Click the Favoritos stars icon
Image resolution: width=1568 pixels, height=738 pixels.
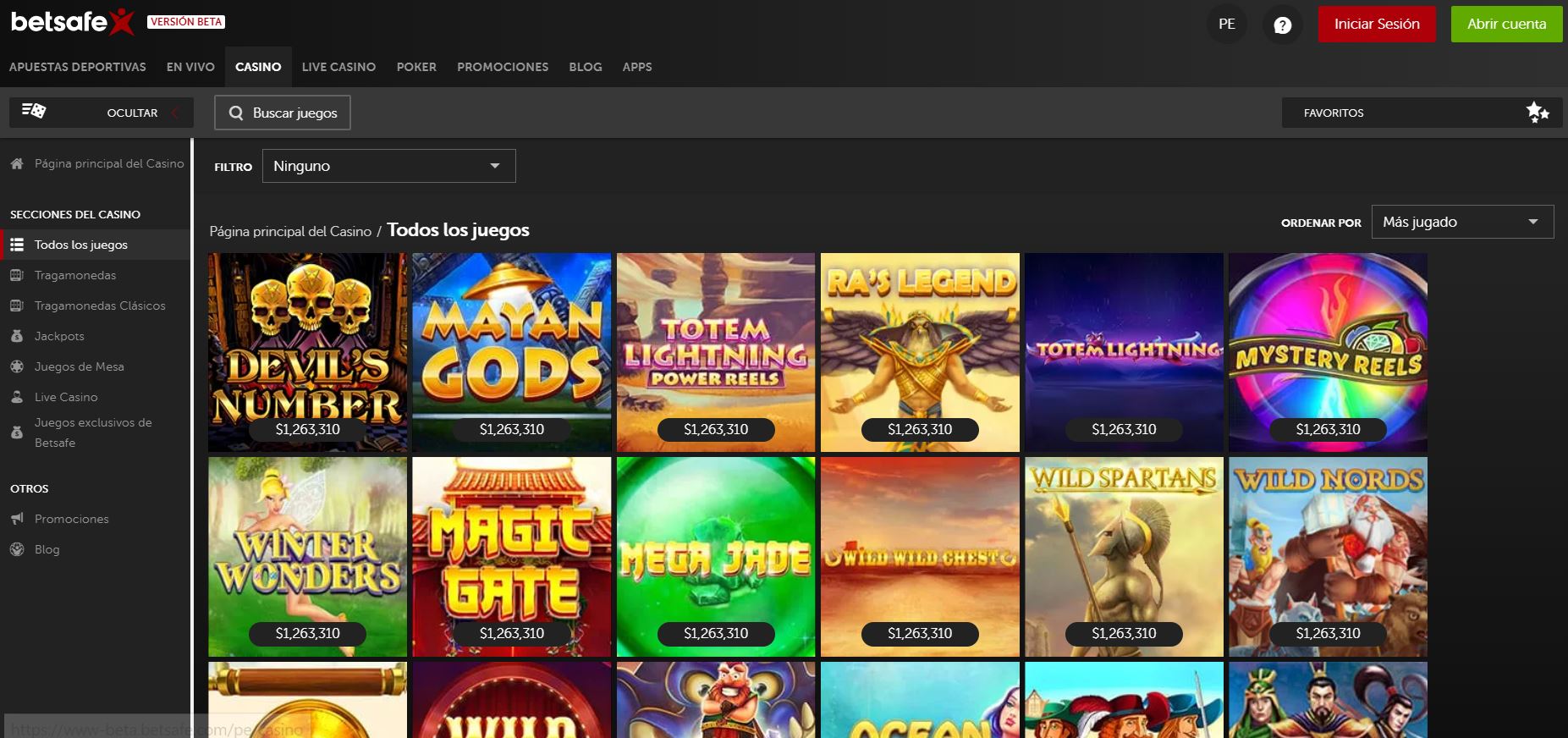tap(1537, 113)
